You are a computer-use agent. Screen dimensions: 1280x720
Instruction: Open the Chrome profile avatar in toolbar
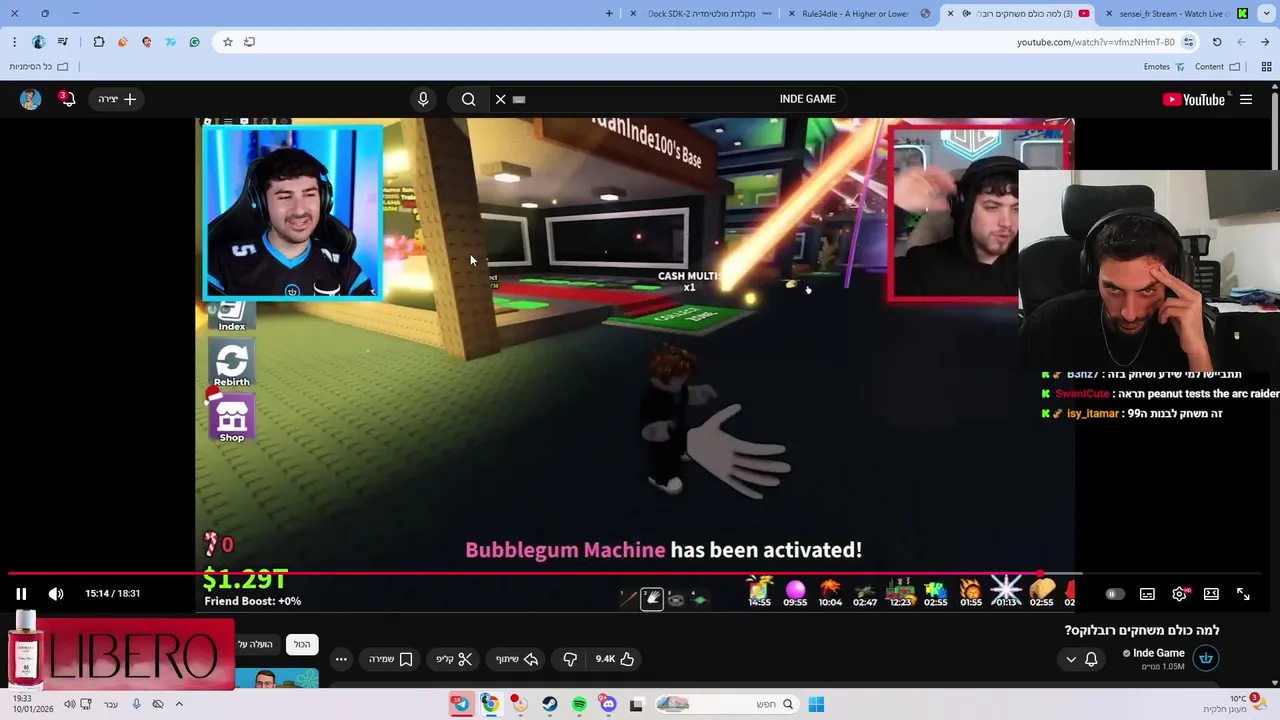(38, 42)
